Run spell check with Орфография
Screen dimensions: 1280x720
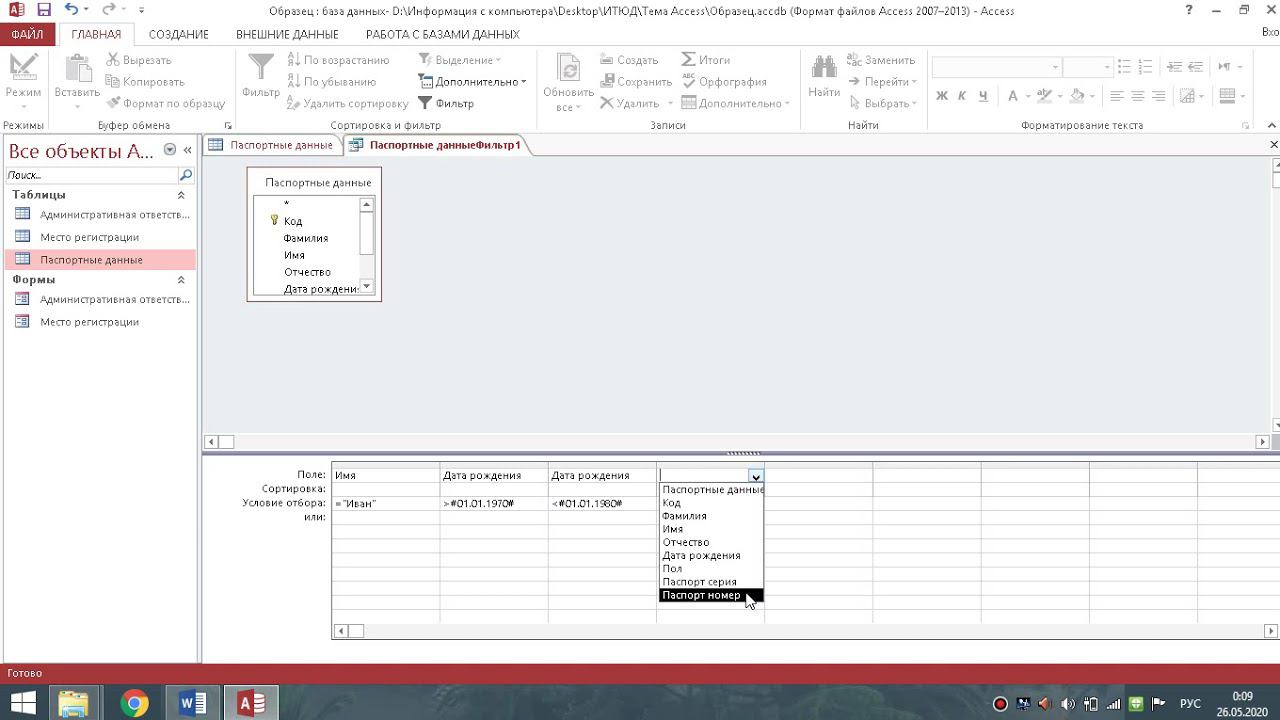coord(724,82)
